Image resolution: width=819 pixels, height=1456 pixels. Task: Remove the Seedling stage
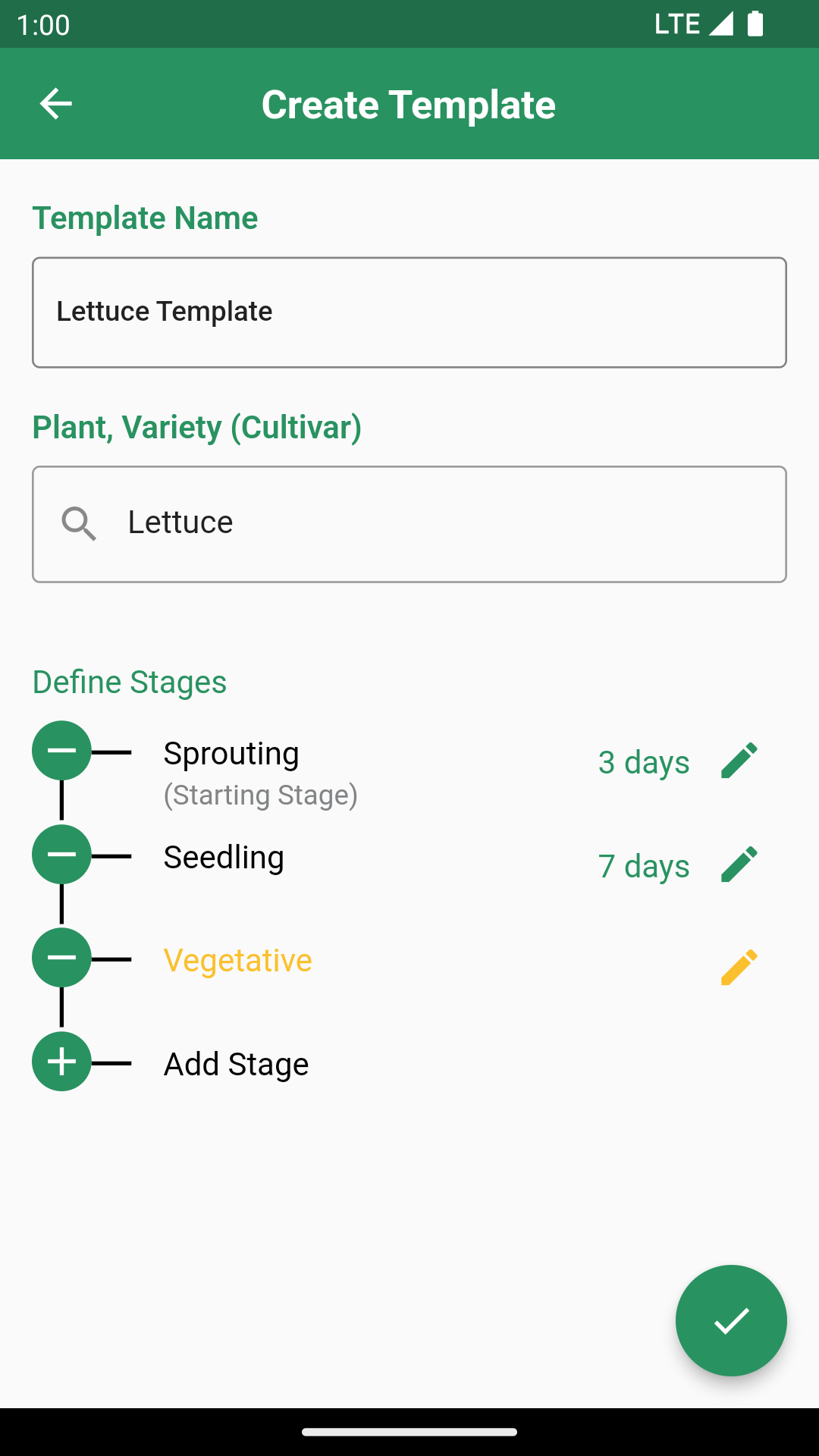click(x=61, y=855)
